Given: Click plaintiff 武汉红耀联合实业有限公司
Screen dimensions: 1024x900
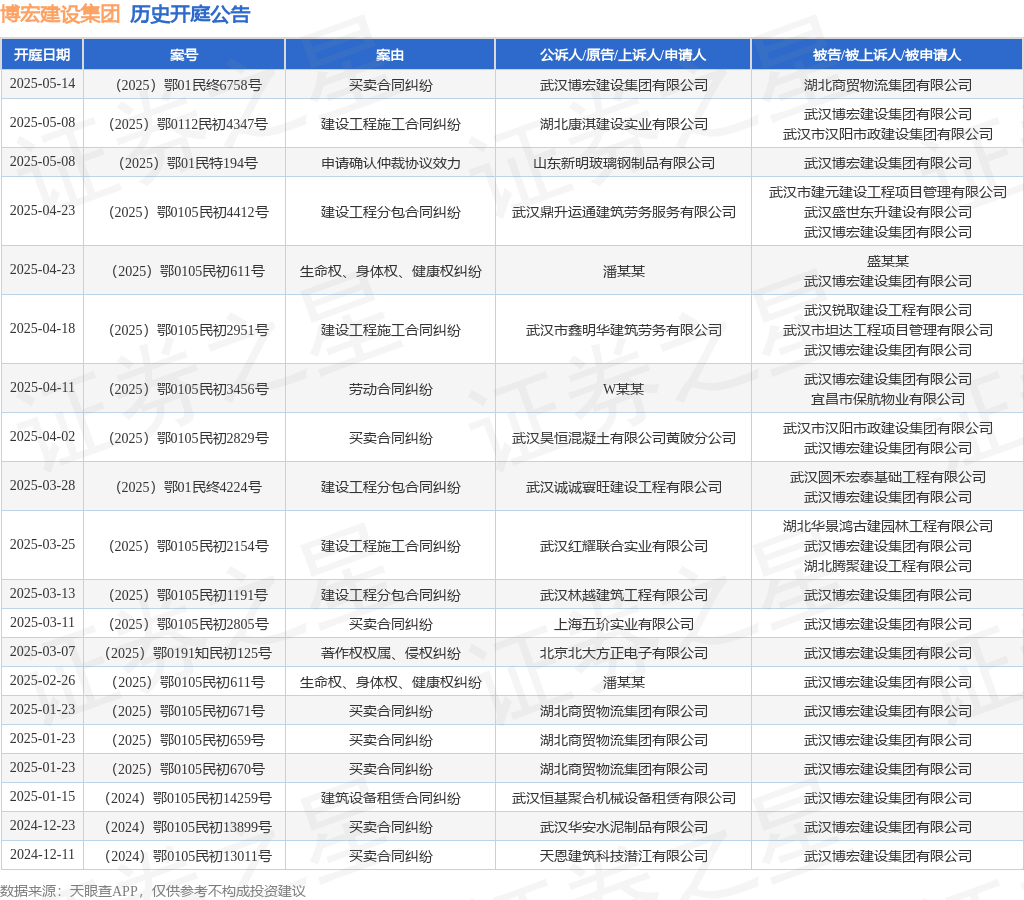Looking at the screenshot, I should 624,546.
